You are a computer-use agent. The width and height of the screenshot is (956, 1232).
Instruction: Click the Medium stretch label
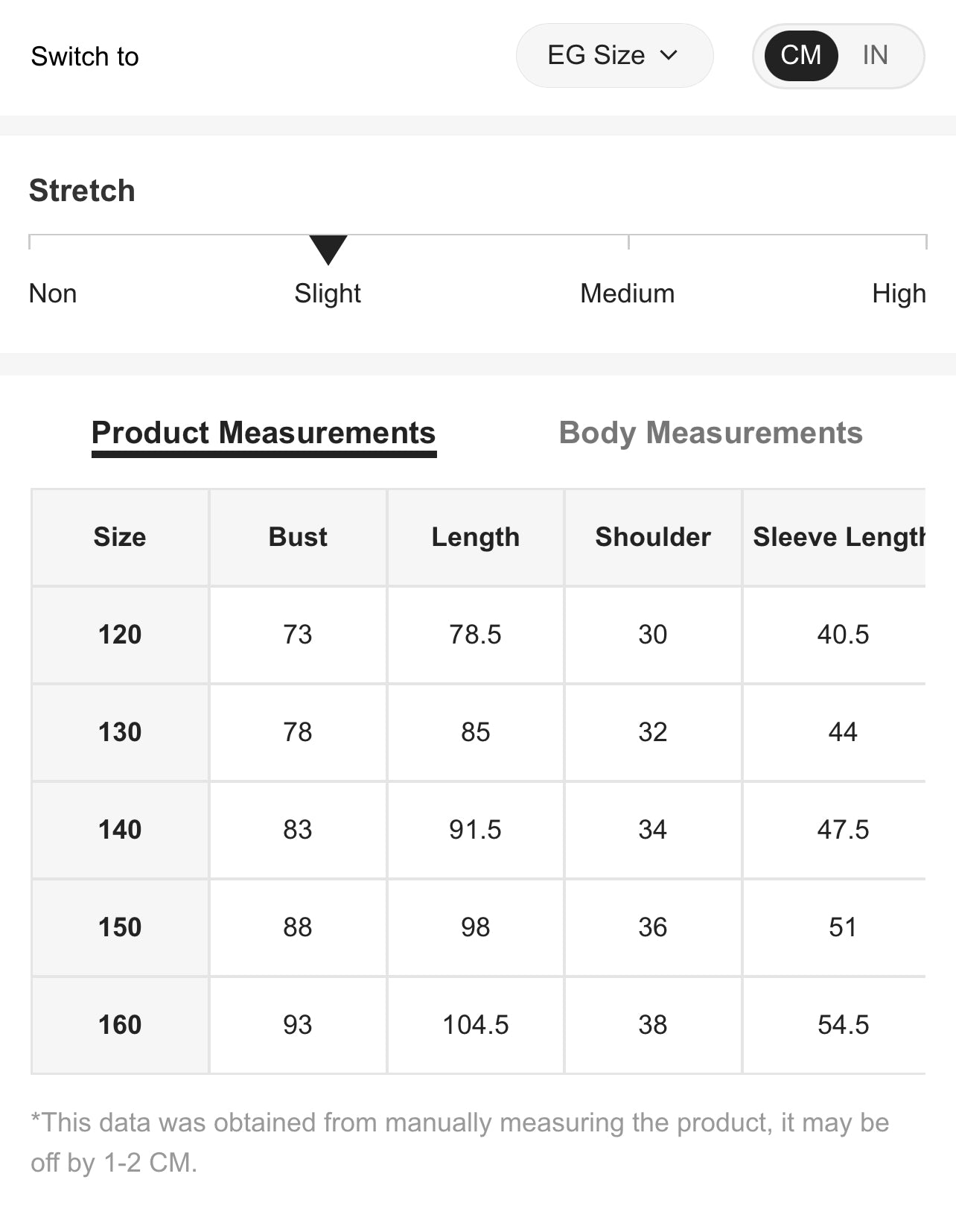click(x=627, y=293)
